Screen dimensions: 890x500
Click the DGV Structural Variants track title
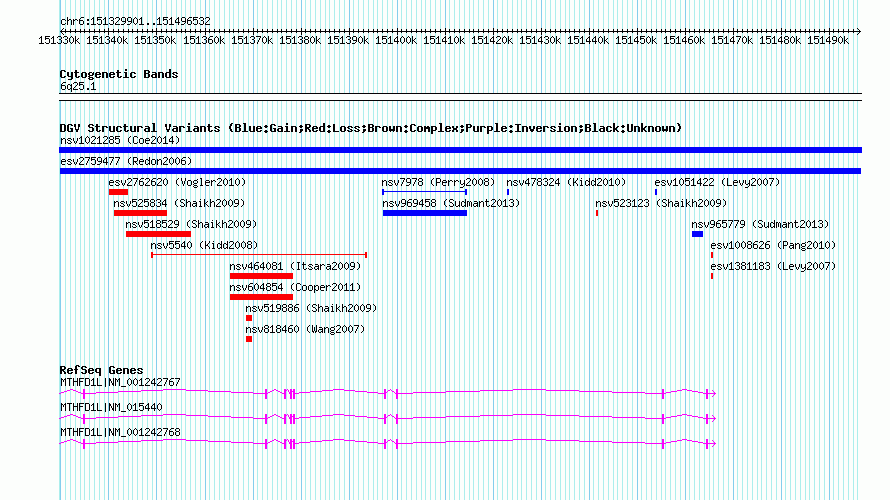[x=371, y=128]
